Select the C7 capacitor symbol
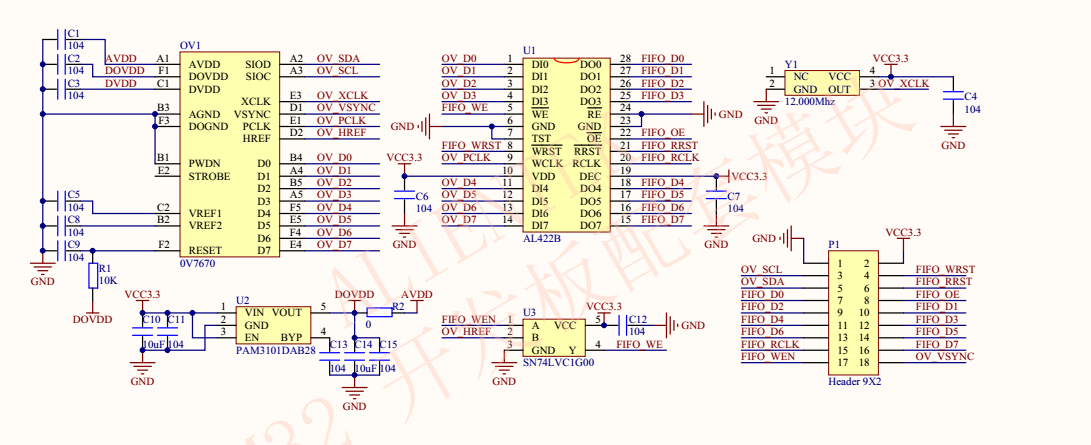This screenshot has width=1091, height=445. click(715, 197)
